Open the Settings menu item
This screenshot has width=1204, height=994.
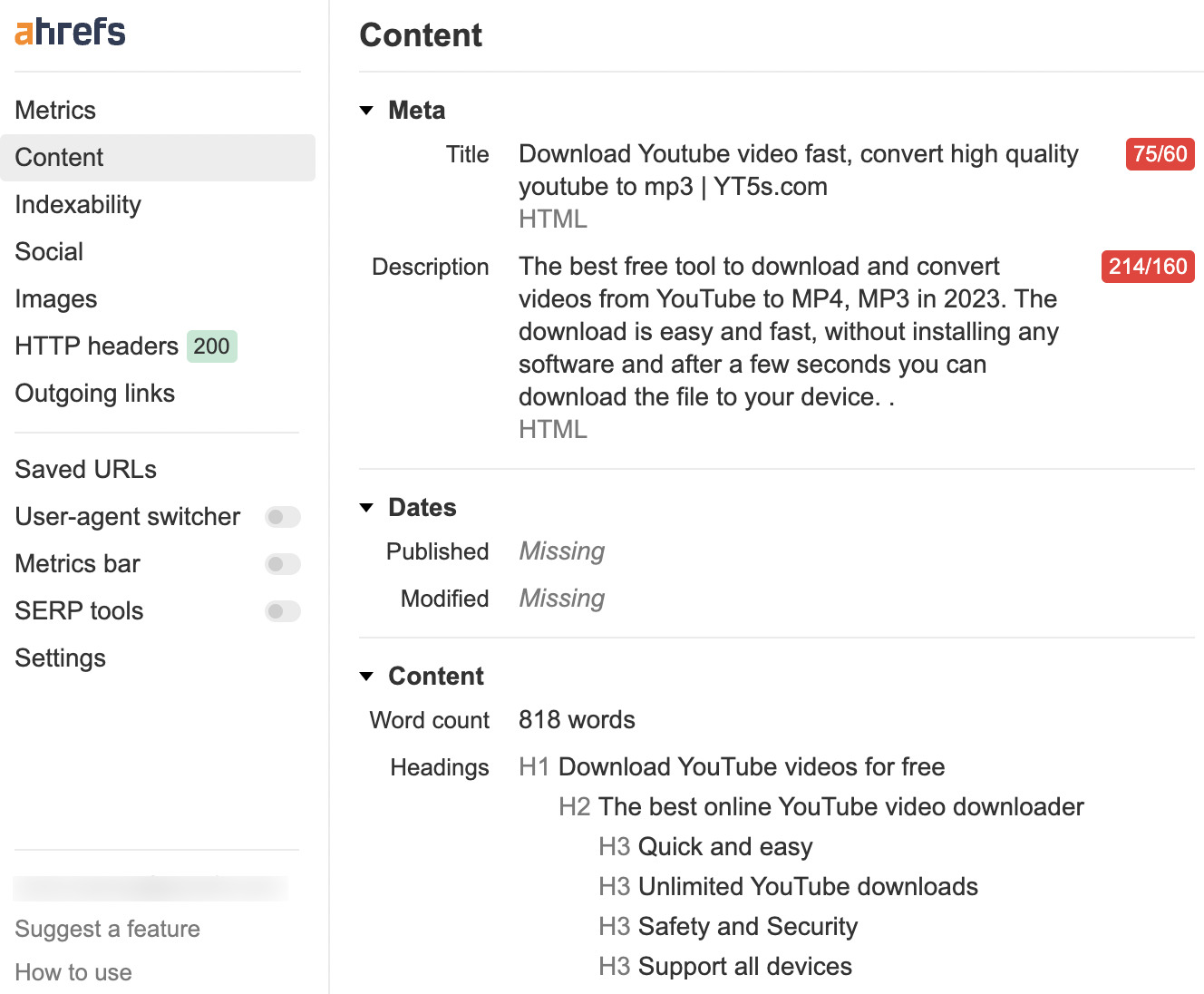pos(61,658)
